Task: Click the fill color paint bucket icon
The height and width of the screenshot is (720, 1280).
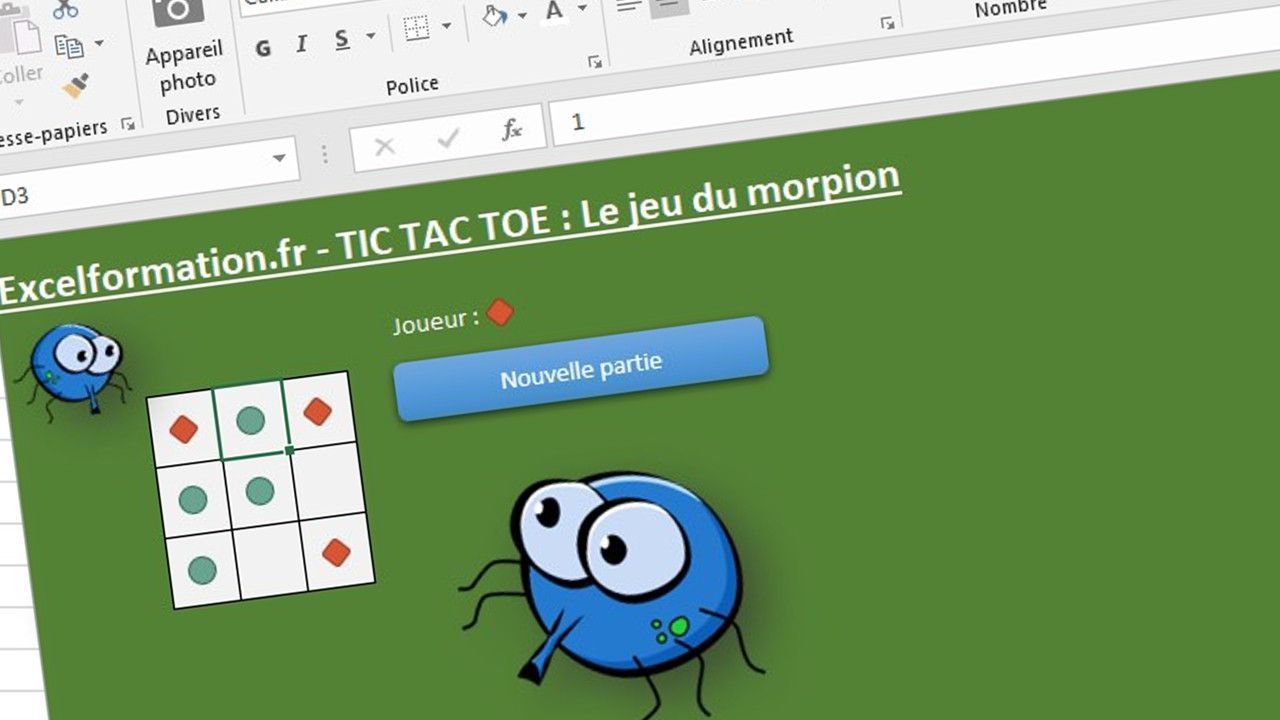Action: pyautogui.click(x=495, y=17)
